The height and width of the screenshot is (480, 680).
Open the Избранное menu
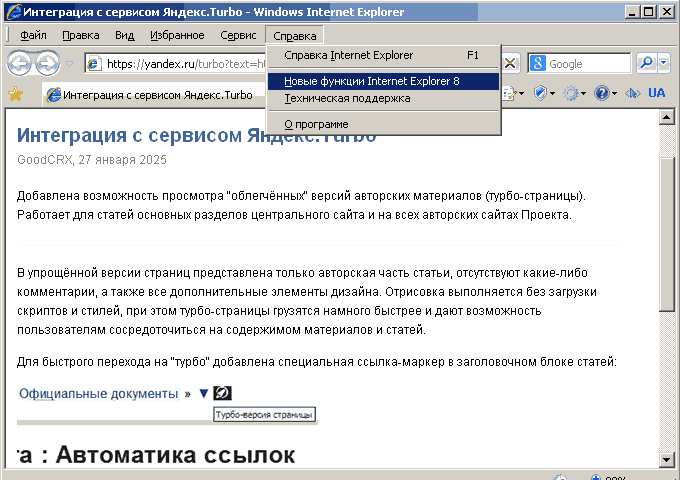[177, 35]
